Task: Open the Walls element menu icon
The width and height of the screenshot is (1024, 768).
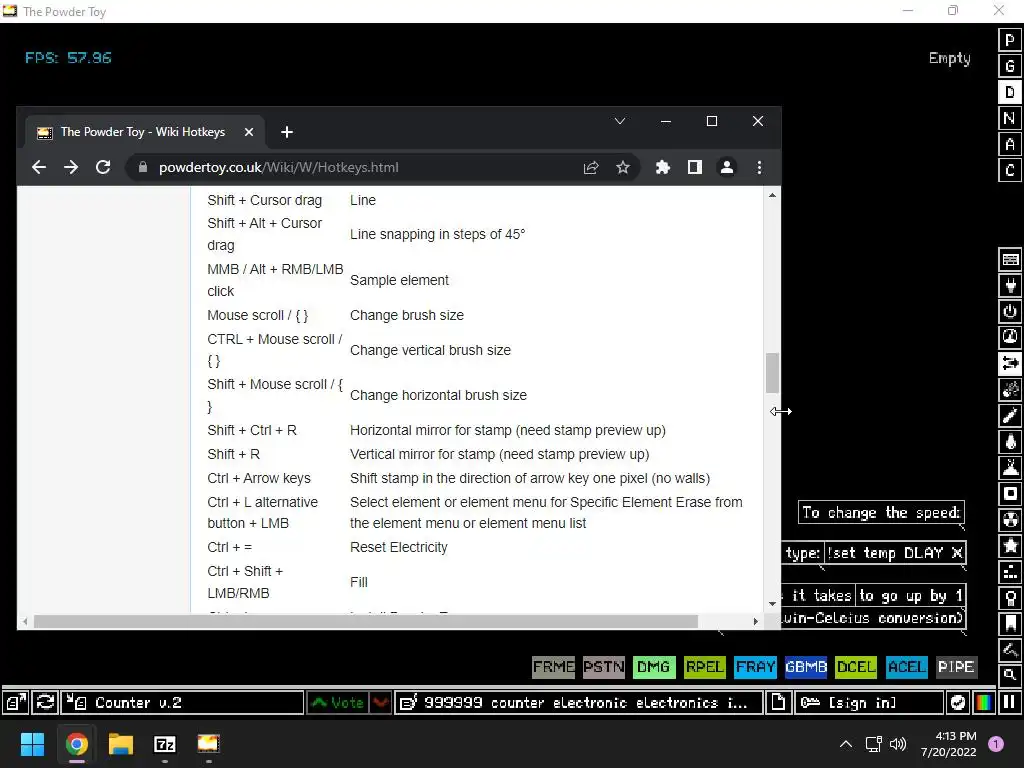Action: pos(1010,259)
